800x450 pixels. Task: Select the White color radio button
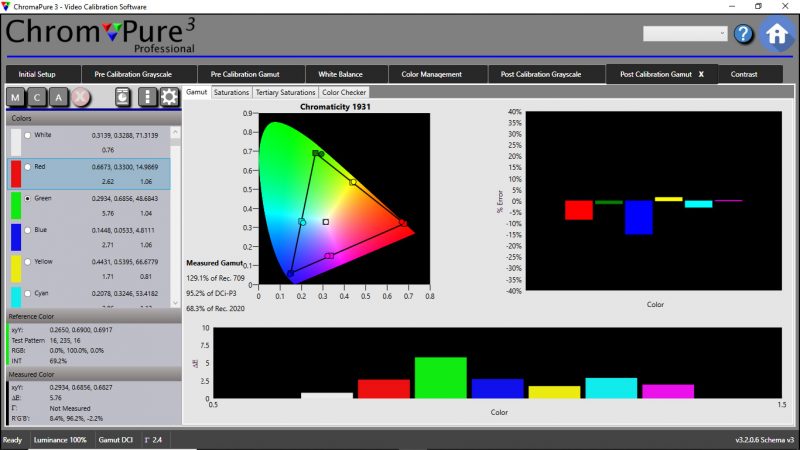click(x=27, y=135)
